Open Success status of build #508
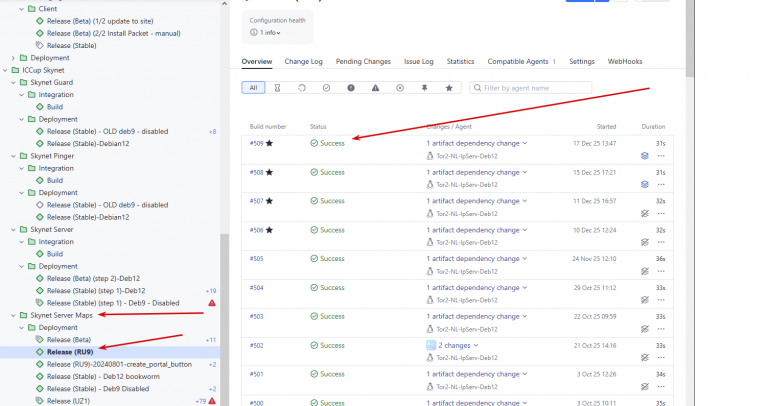The height and width of the screenshot is (406, 768). click(332, 172)
